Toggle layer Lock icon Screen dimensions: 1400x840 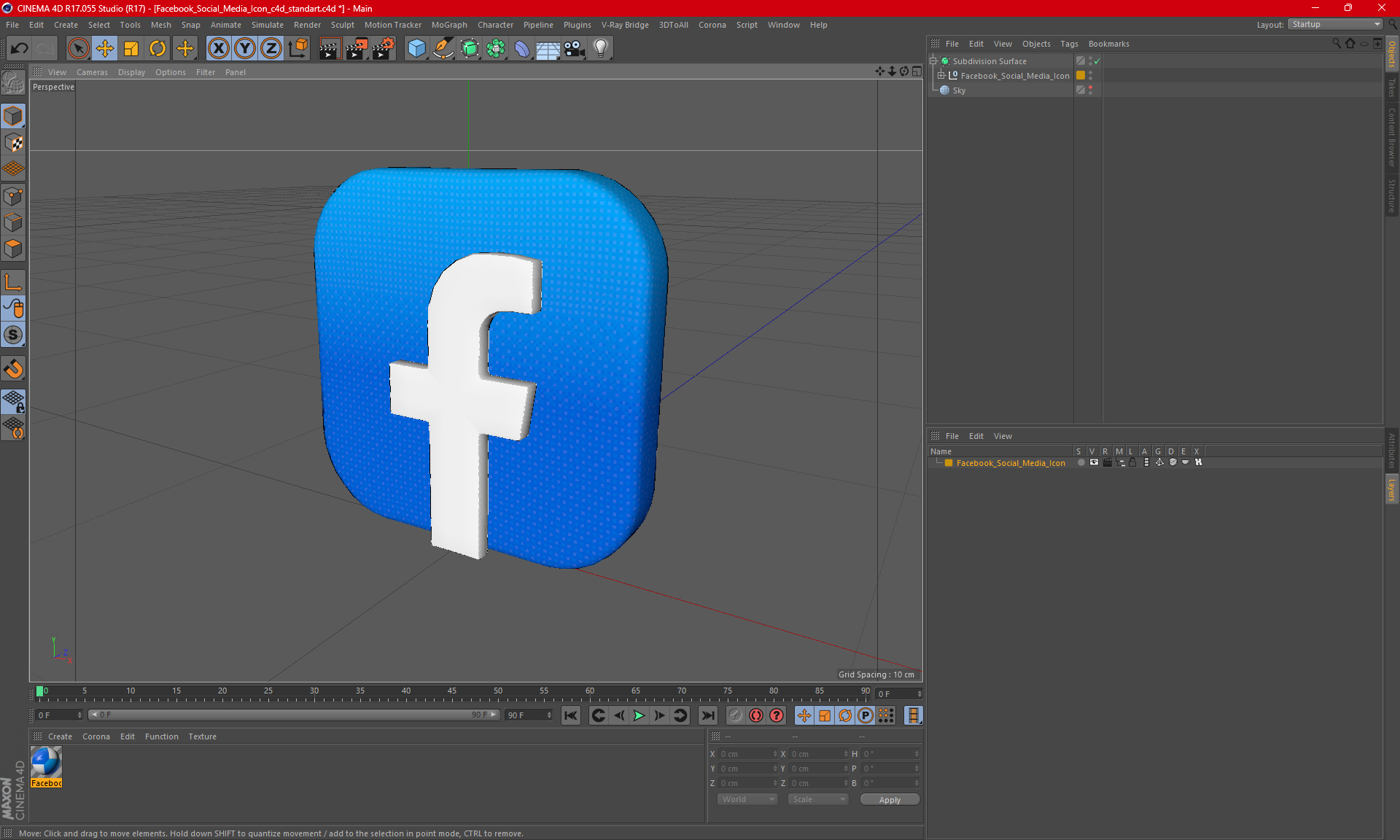coord(1132,462)
